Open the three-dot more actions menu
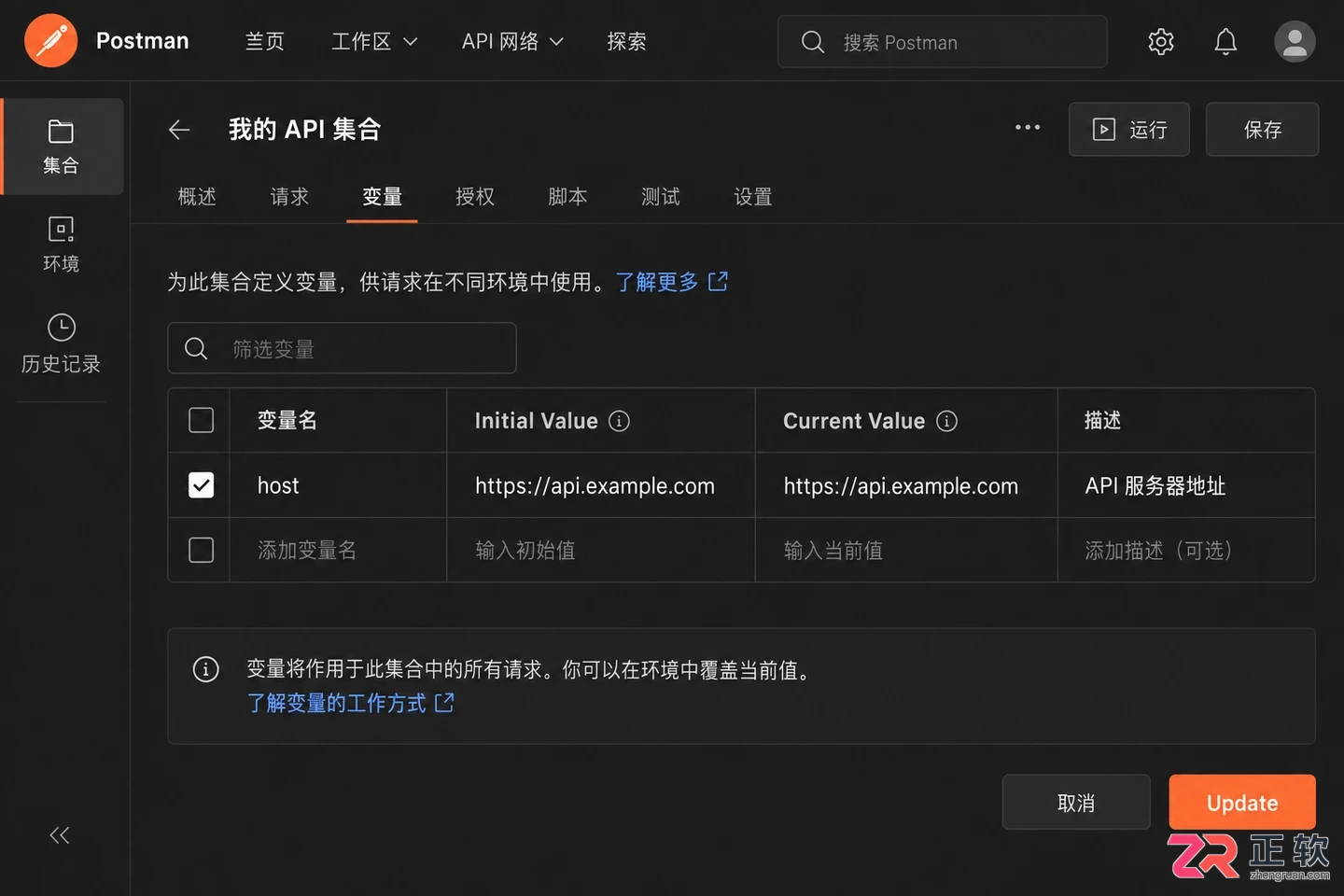 coord(1028,128)
